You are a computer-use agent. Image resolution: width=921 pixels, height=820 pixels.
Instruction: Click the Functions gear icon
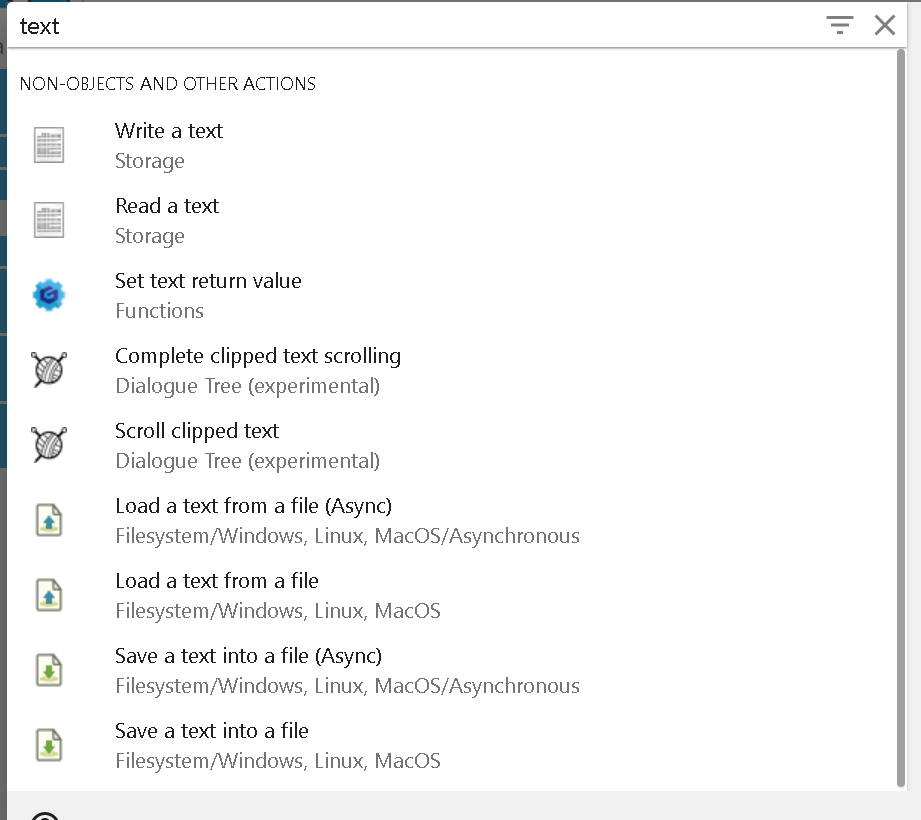(x=49, y=295)
